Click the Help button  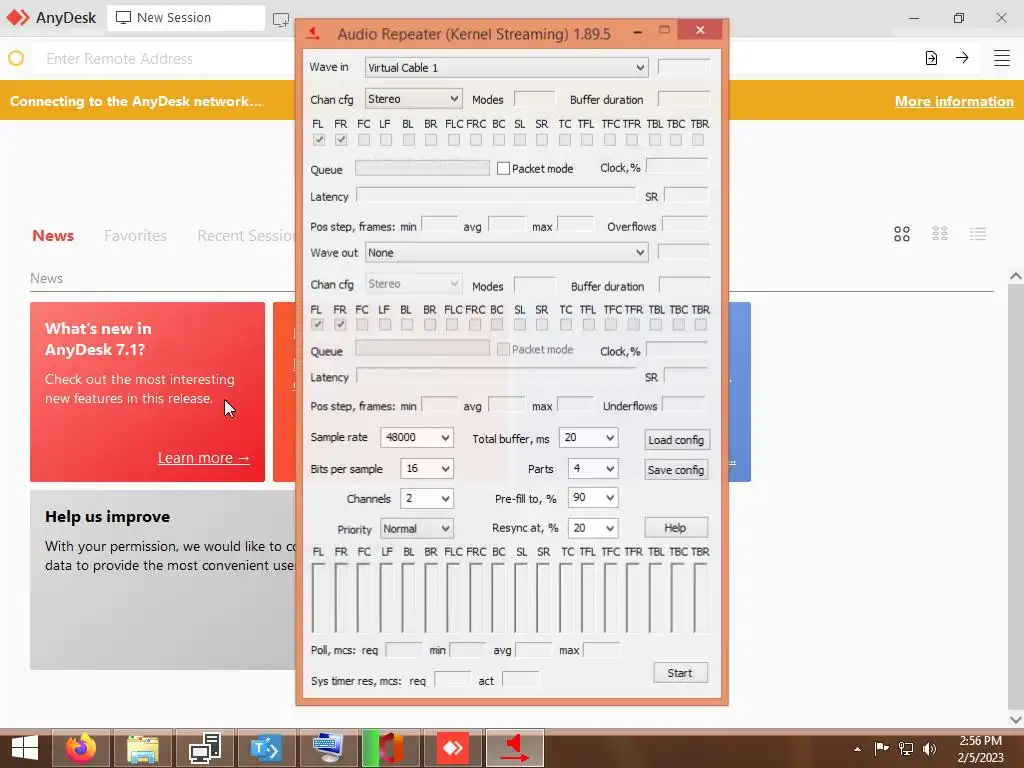pos(676,528)
